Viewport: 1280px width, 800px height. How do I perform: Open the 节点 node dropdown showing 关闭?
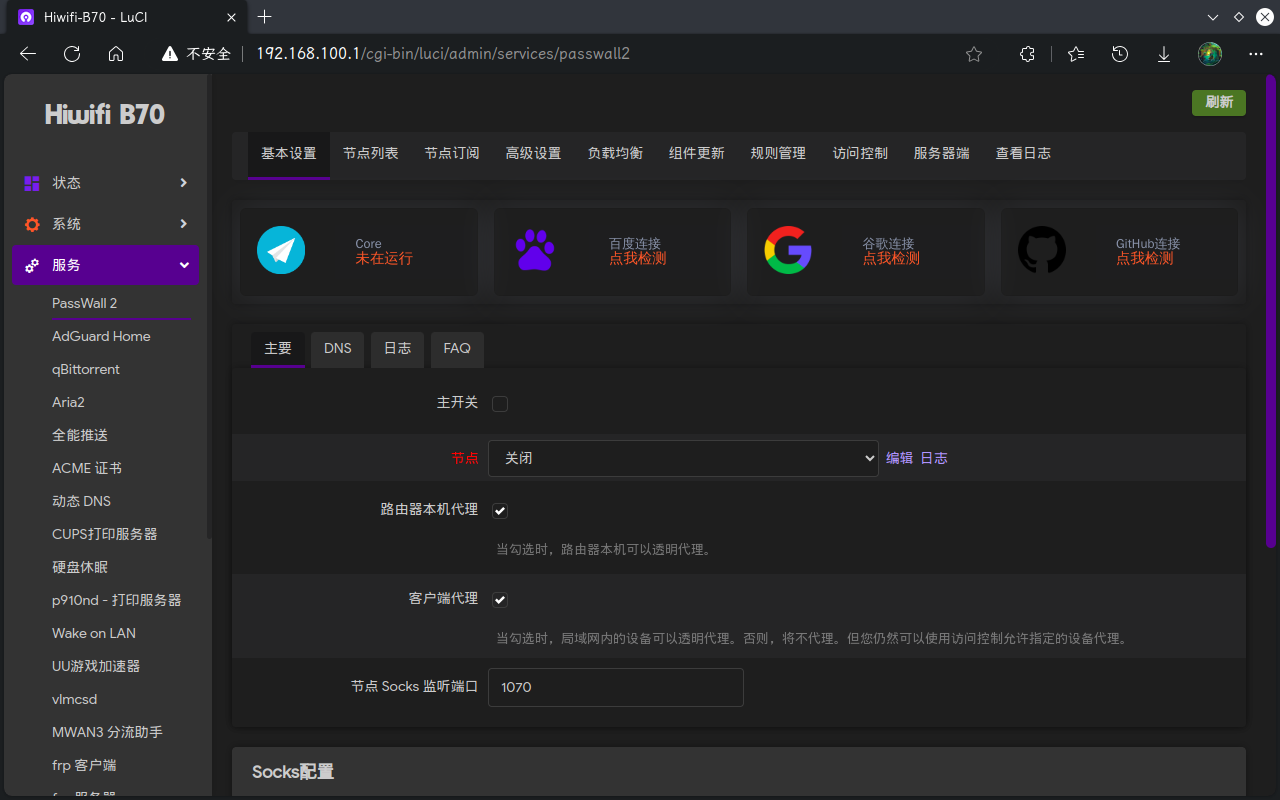click(x=683, y=458)
